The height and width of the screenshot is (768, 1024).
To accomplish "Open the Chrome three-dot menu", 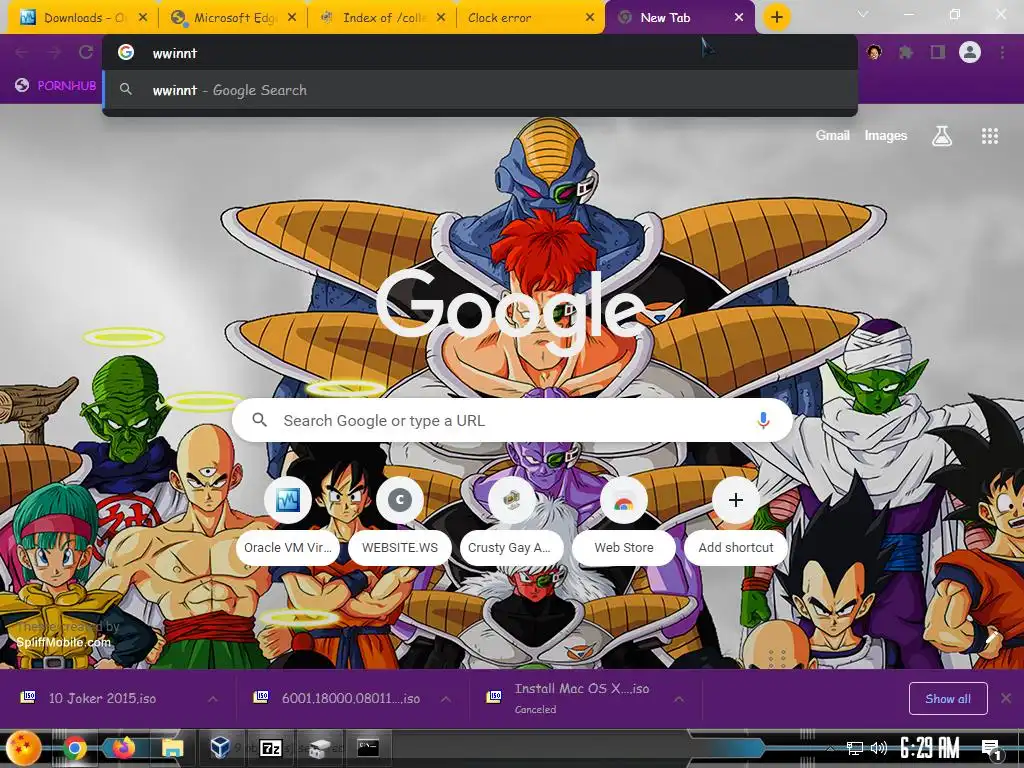I will click(1002, 52).
